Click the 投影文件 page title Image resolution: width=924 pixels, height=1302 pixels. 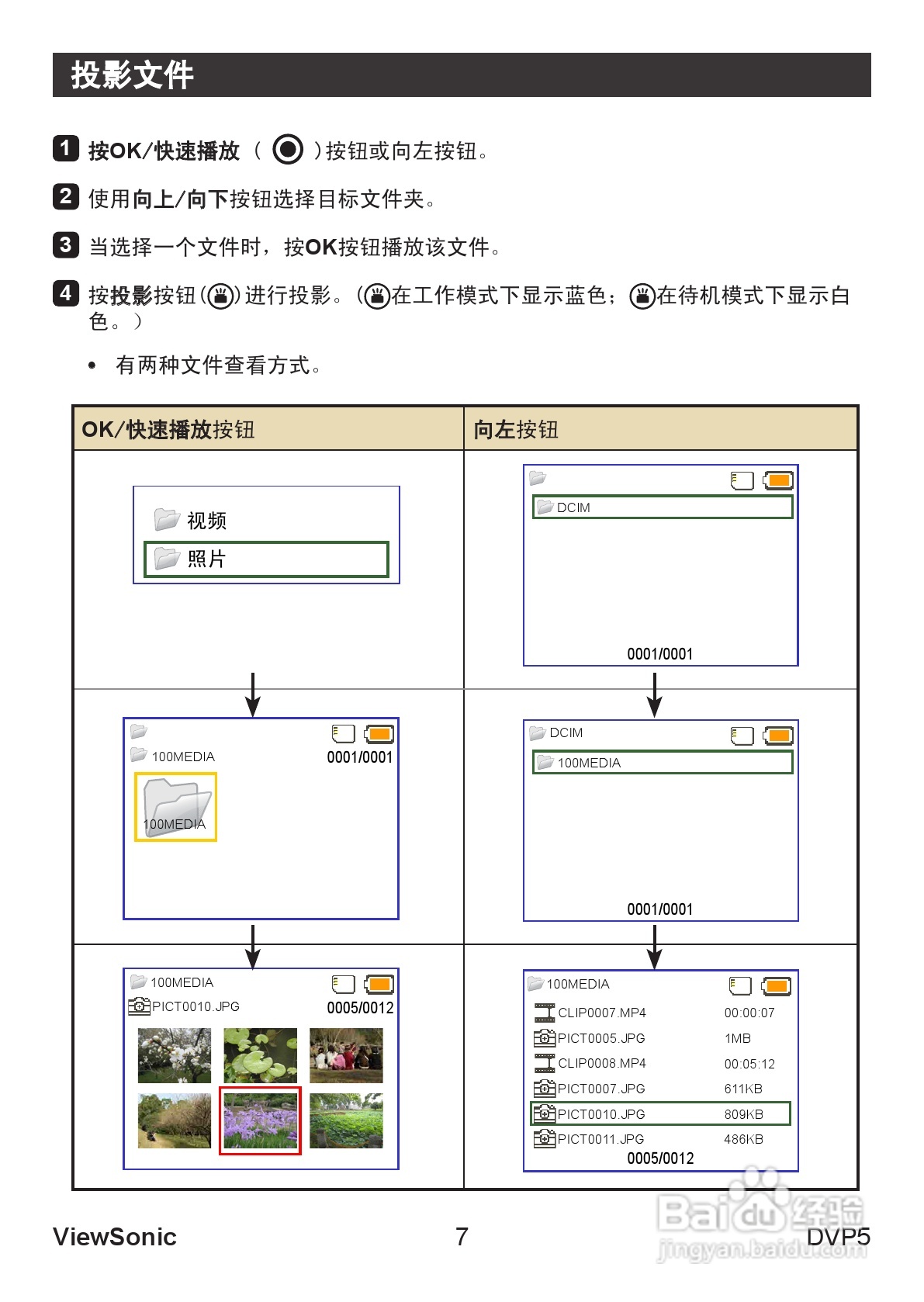pyautogui.click(x=132, y=75)
